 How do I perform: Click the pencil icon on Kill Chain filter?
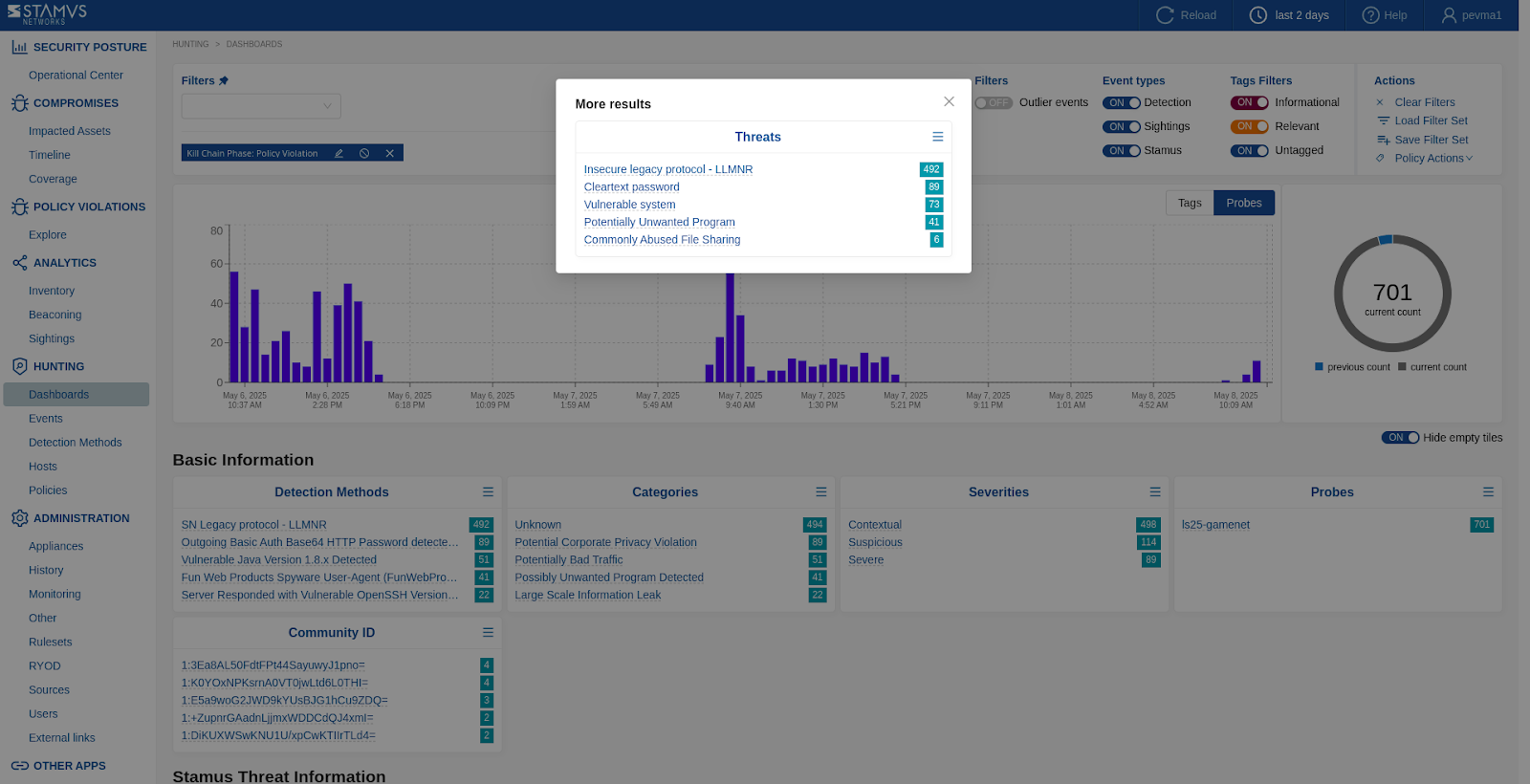339,153
